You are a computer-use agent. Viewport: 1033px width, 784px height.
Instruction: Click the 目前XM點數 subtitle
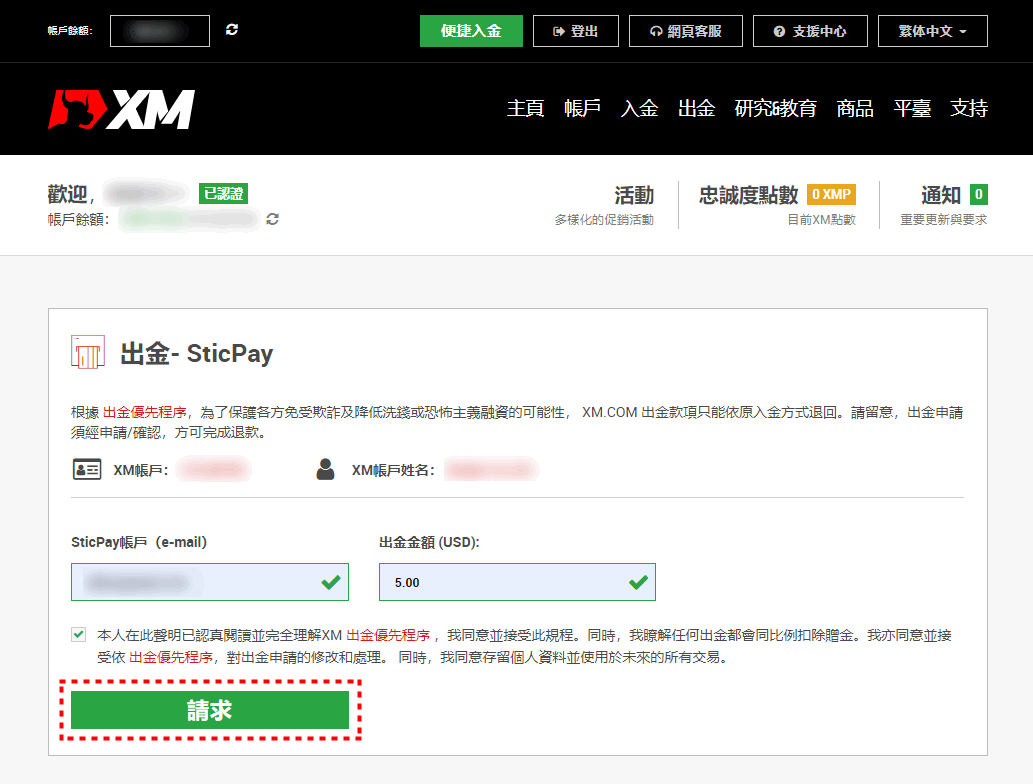[x=822, y=220]
